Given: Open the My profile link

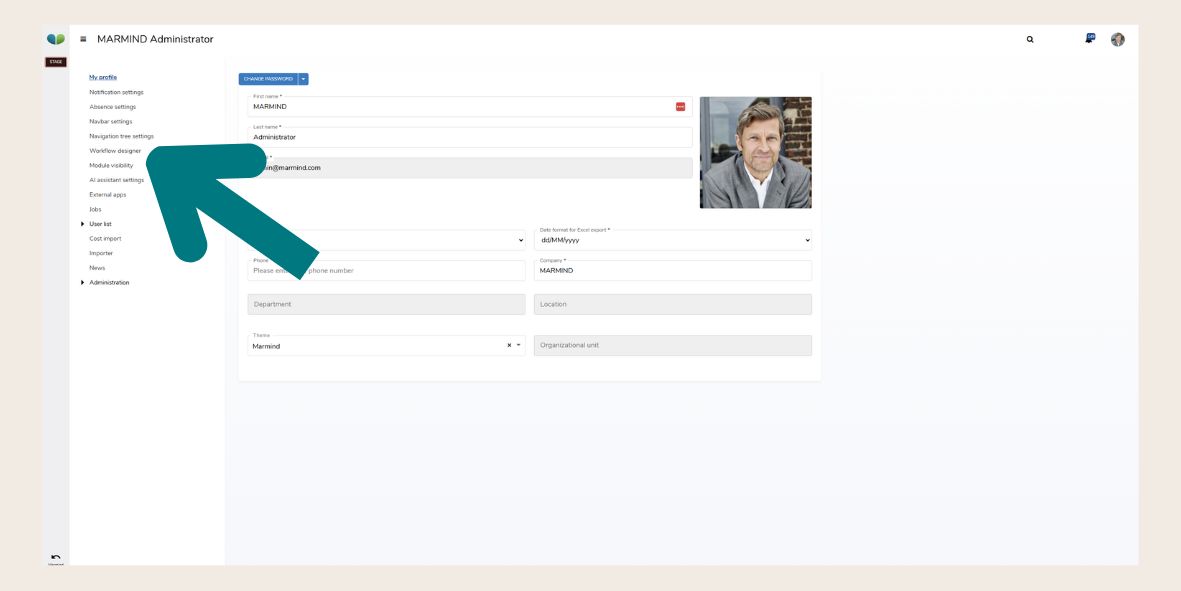Looking at the screenshot, I should 101,76.
